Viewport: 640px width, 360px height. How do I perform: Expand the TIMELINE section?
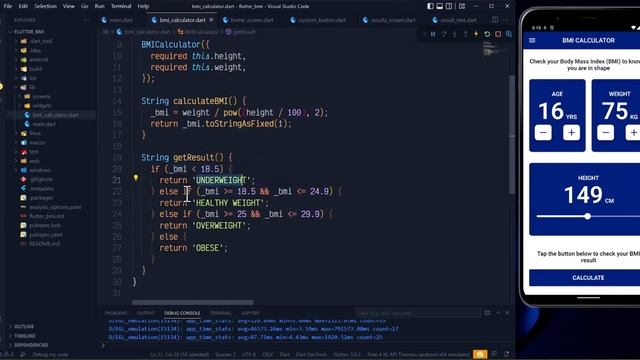click(24, 336)
